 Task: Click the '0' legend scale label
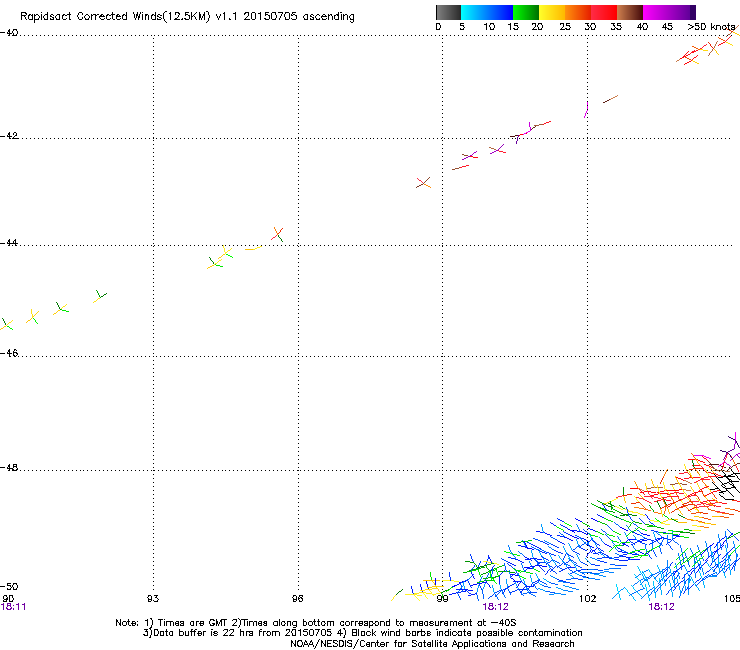coord(438,27)
